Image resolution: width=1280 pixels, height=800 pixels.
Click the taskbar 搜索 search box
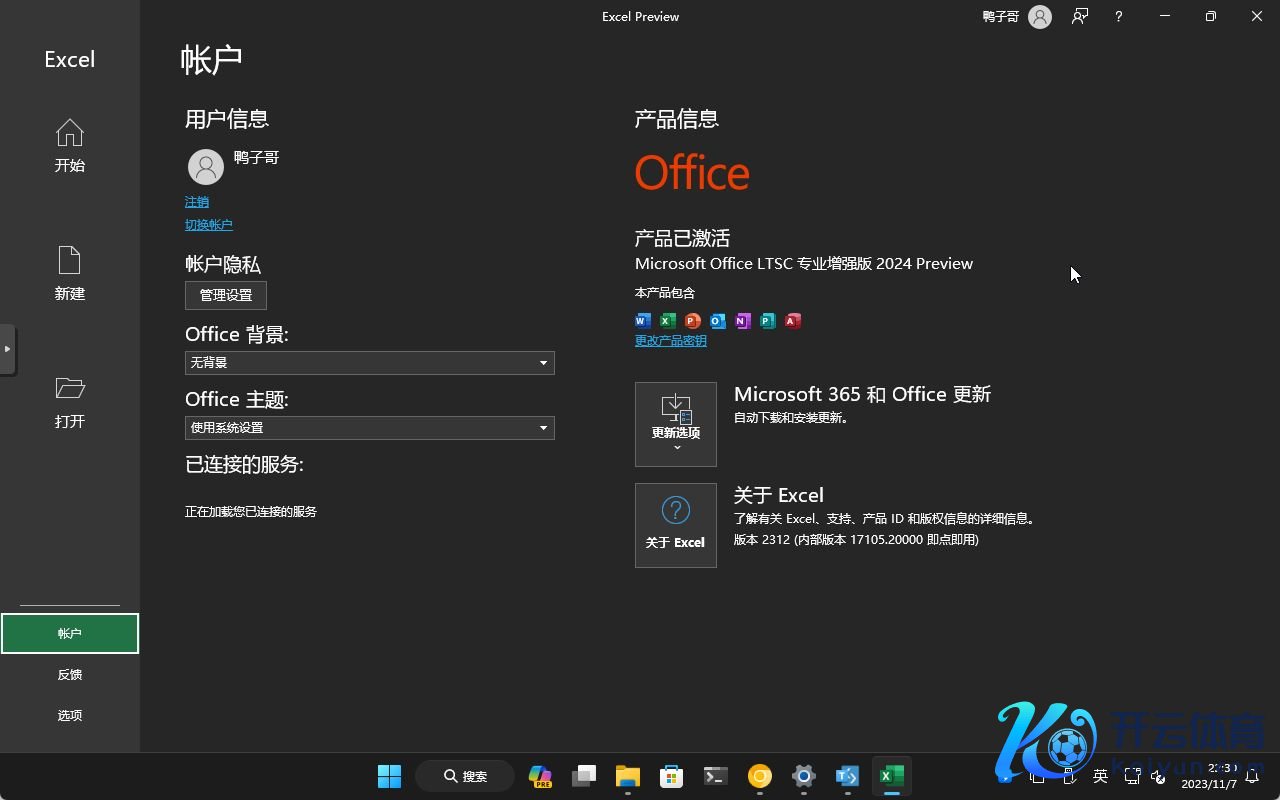pos(465,776)
